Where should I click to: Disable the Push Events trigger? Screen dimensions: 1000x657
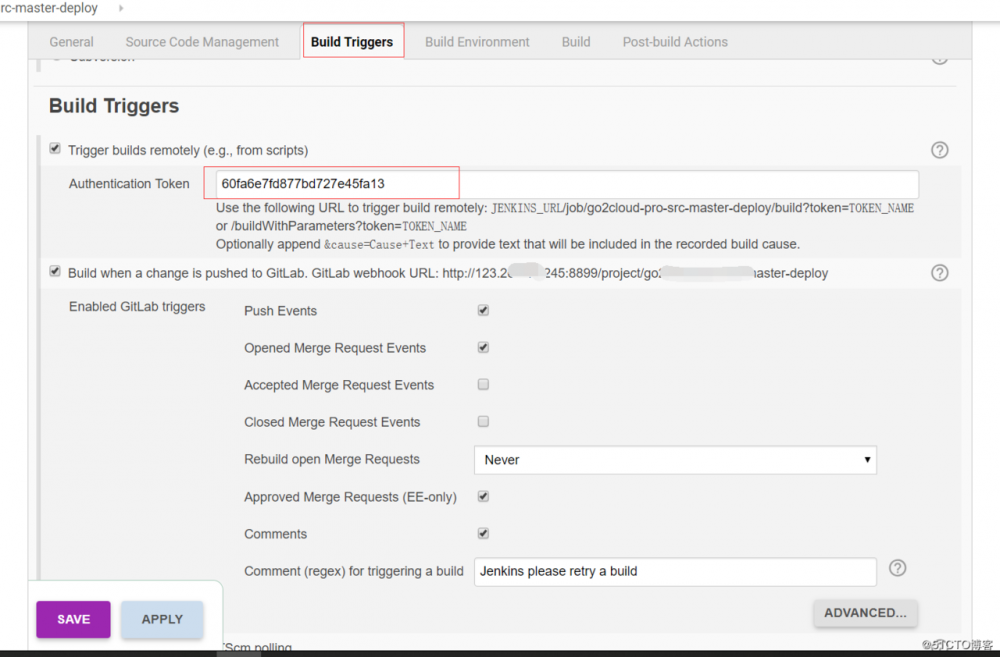point(483,310)
